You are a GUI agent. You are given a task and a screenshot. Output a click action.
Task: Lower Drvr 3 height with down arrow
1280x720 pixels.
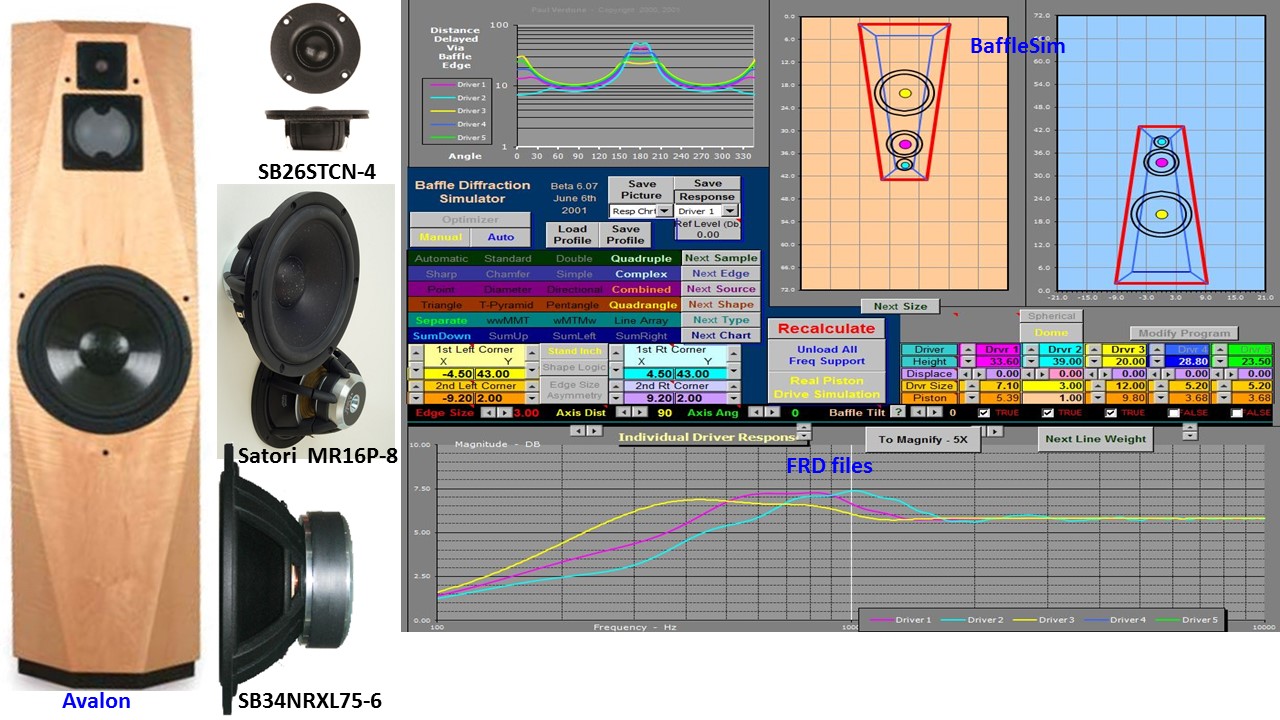[x=1094, y=362]
